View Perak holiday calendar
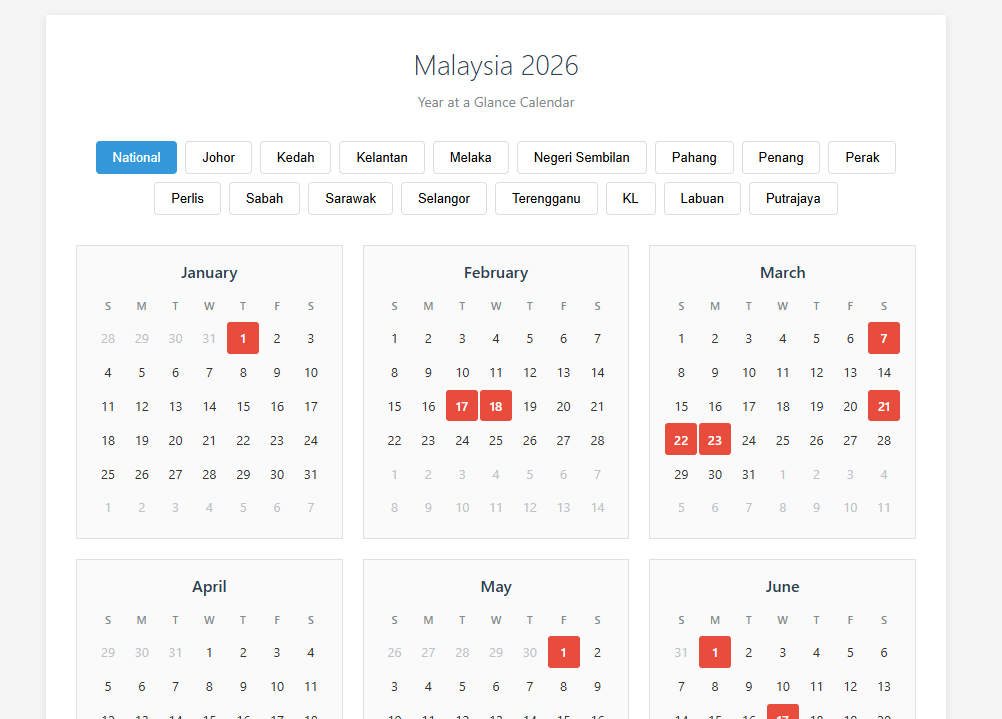The height and width of the screenshot is (719, 1002). pos(861,157)
